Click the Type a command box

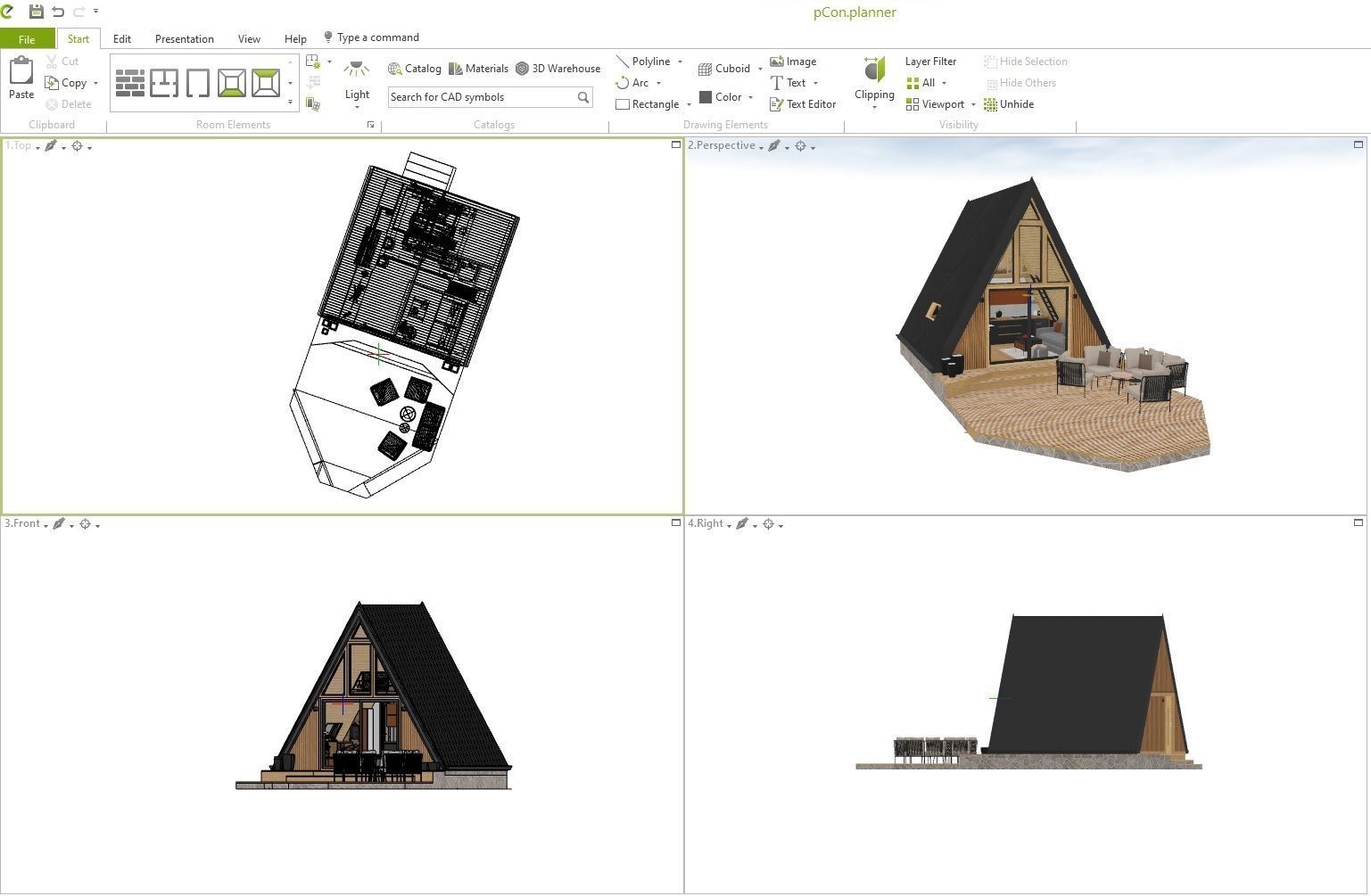(371, 37)
